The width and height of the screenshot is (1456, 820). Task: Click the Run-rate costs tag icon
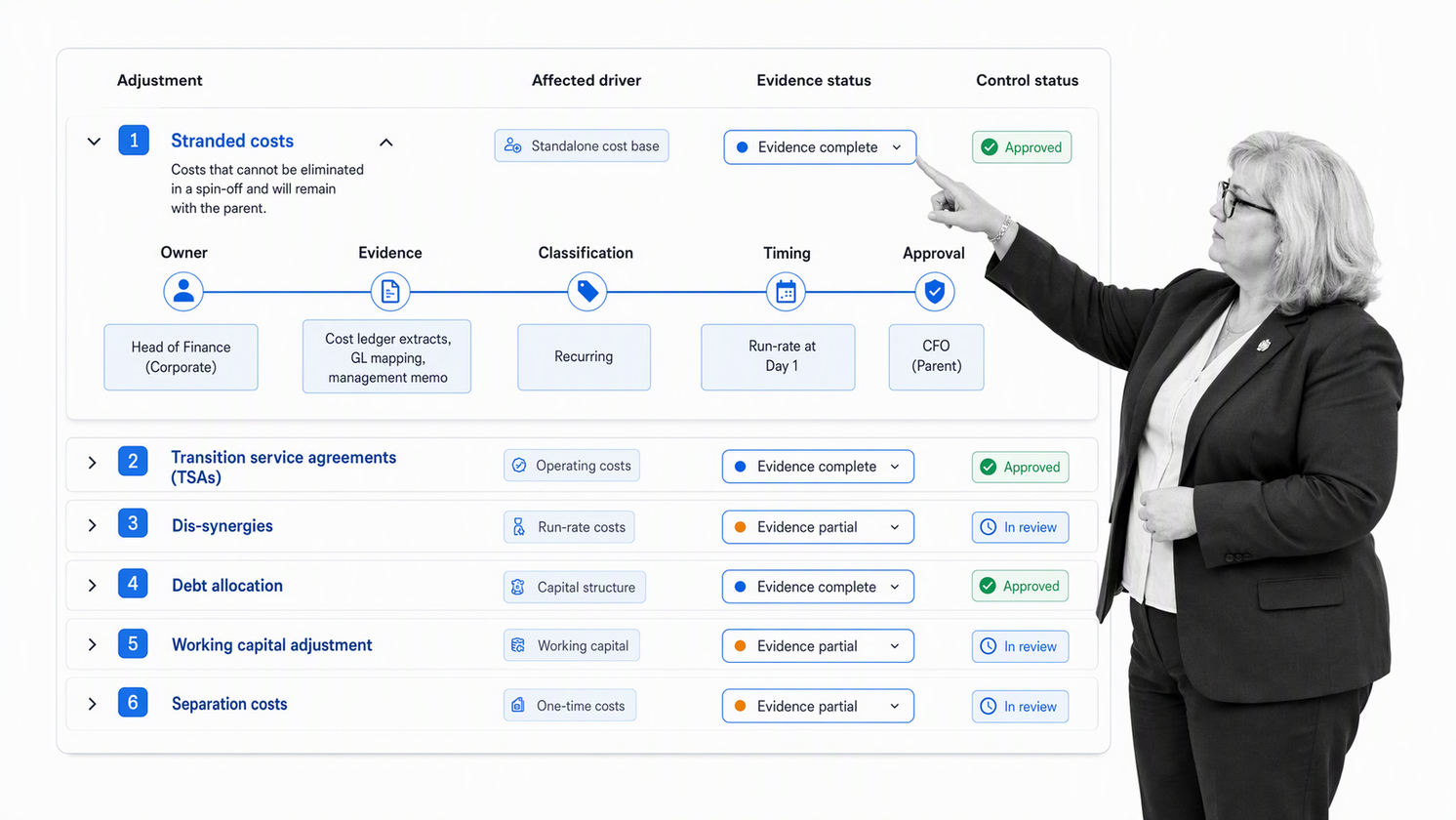pos(519,527)
